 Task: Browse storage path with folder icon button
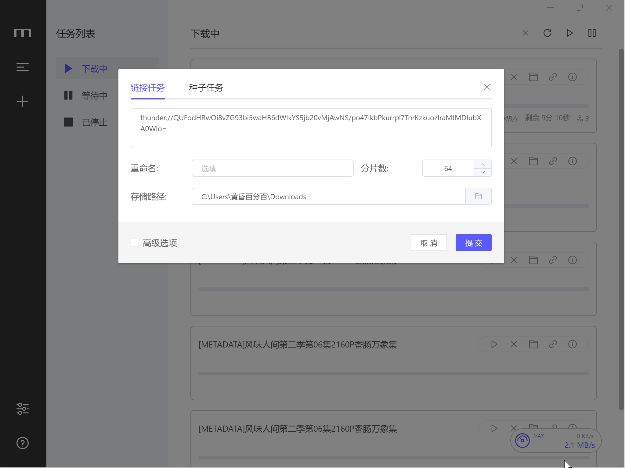tap(478, 196)
